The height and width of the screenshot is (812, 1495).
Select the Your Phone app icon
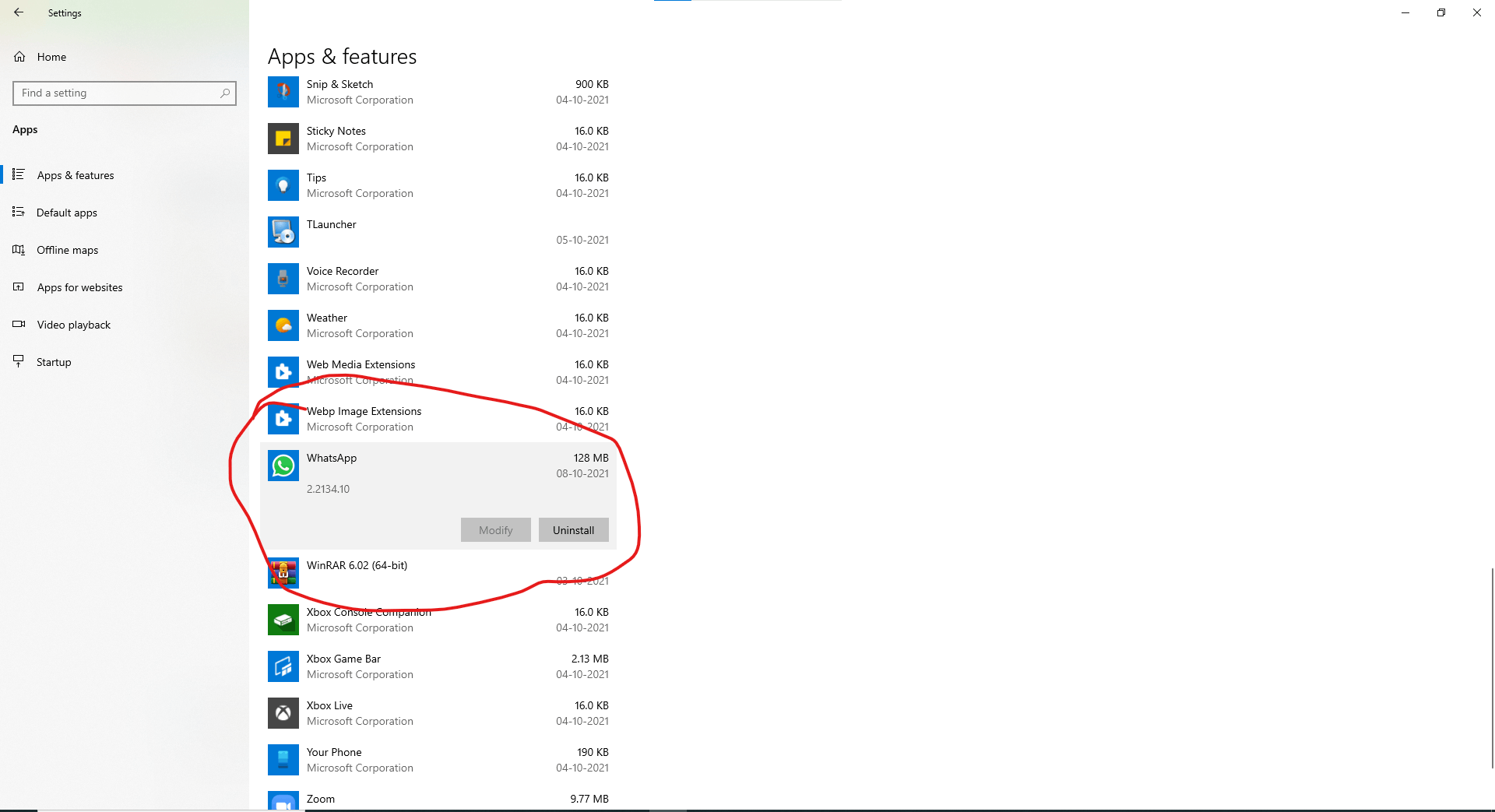coord(283,760)
